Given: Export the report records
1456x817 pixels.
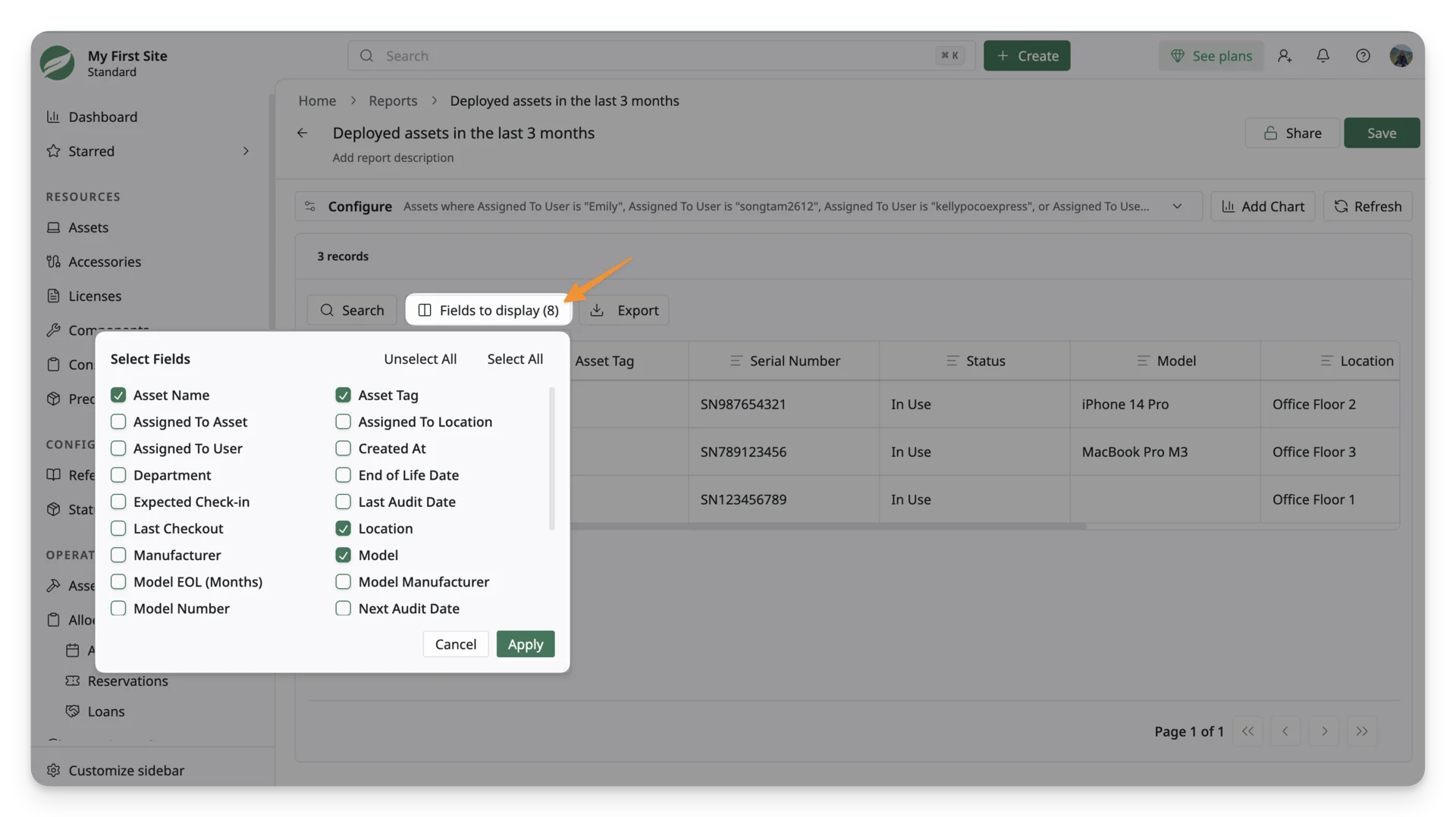Looking at the screenshot, I should 624,310.
